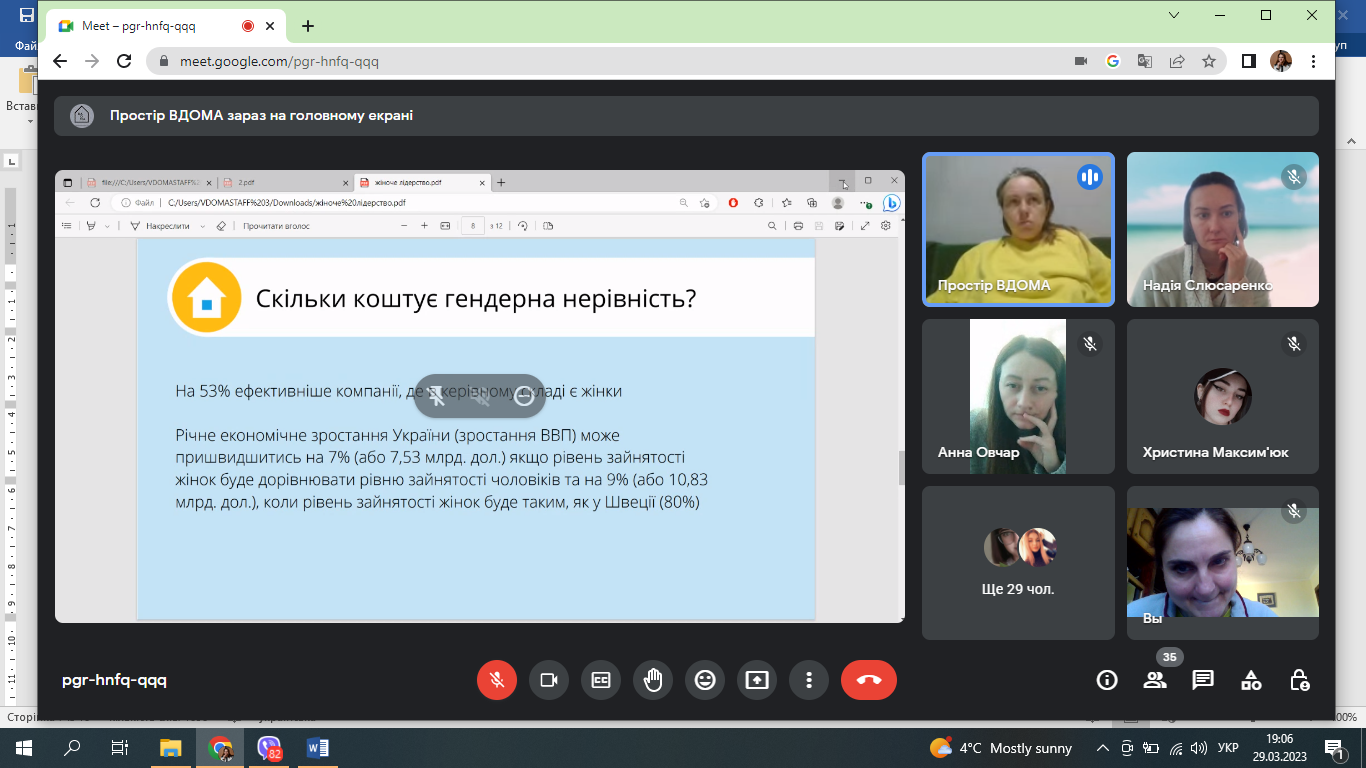Click the Chrome address bar URL
1366x768 pixels.
[x=280, y=61]
